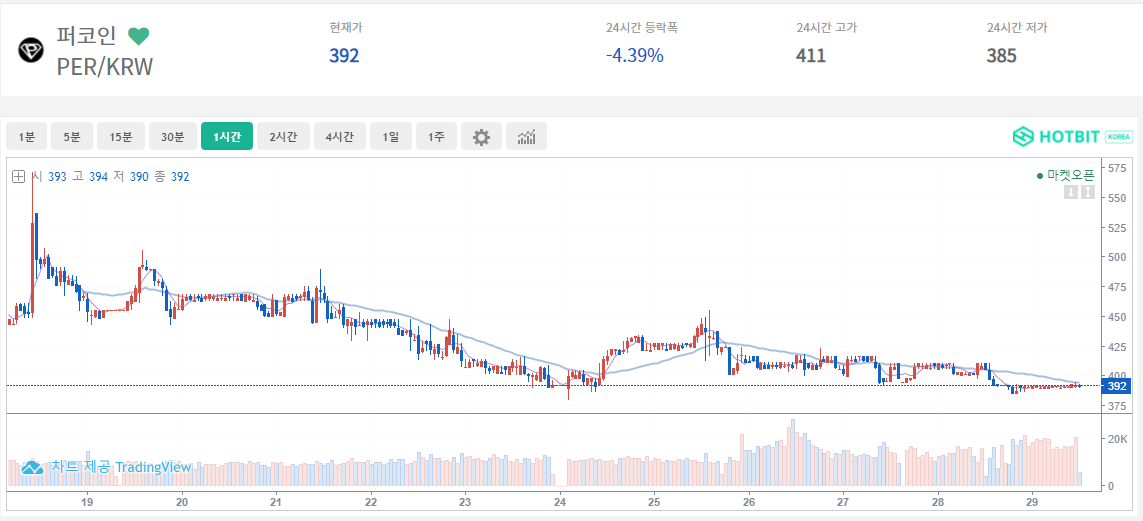Click the PER/KRW pair label
1143x521 pixels.
(105, 67)
